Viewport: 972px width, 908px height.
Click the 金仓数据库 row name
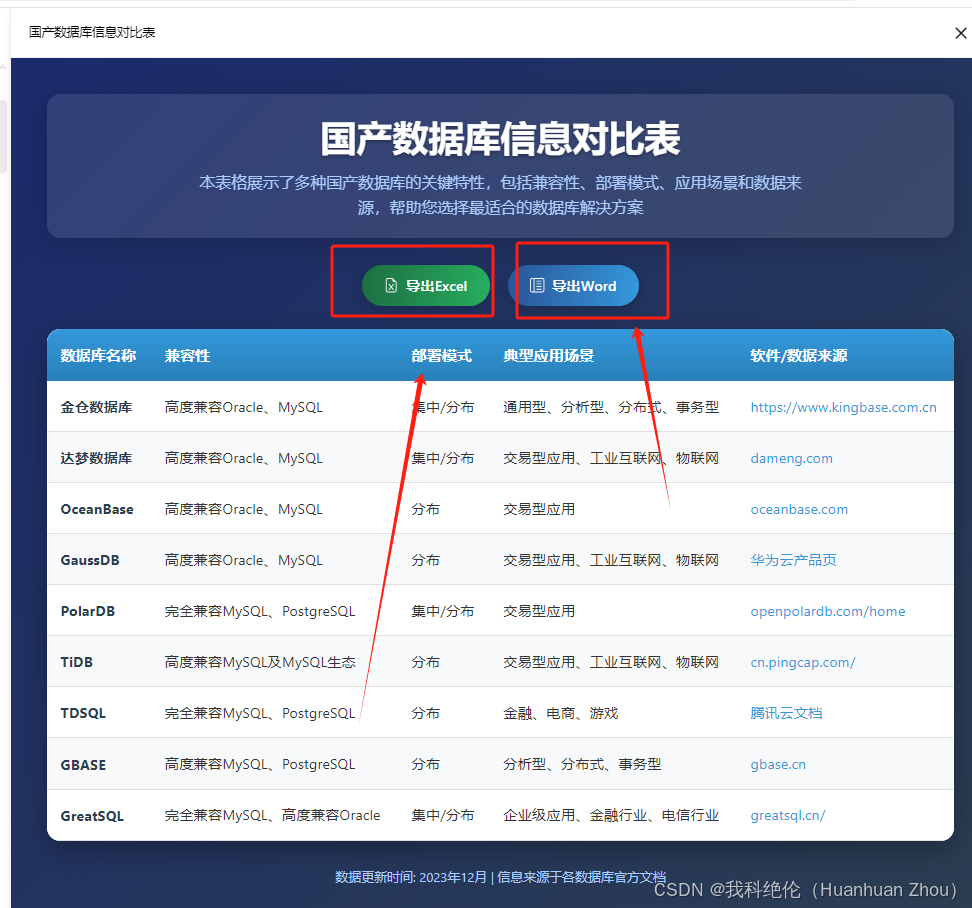coord(96,407)
